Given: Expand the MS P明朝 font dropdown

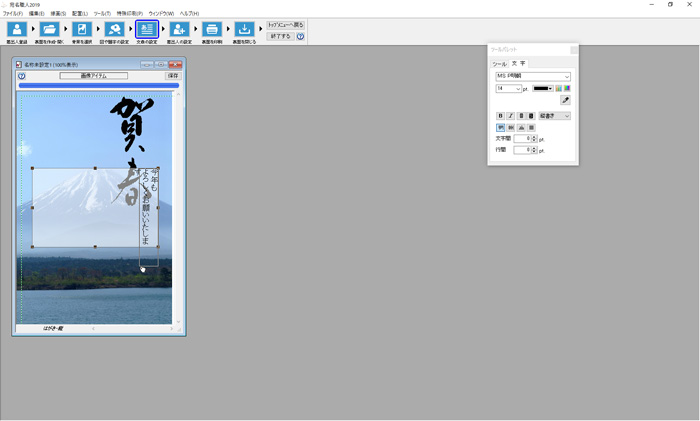Looking at the screenshot, I should [x=566, y=76].
